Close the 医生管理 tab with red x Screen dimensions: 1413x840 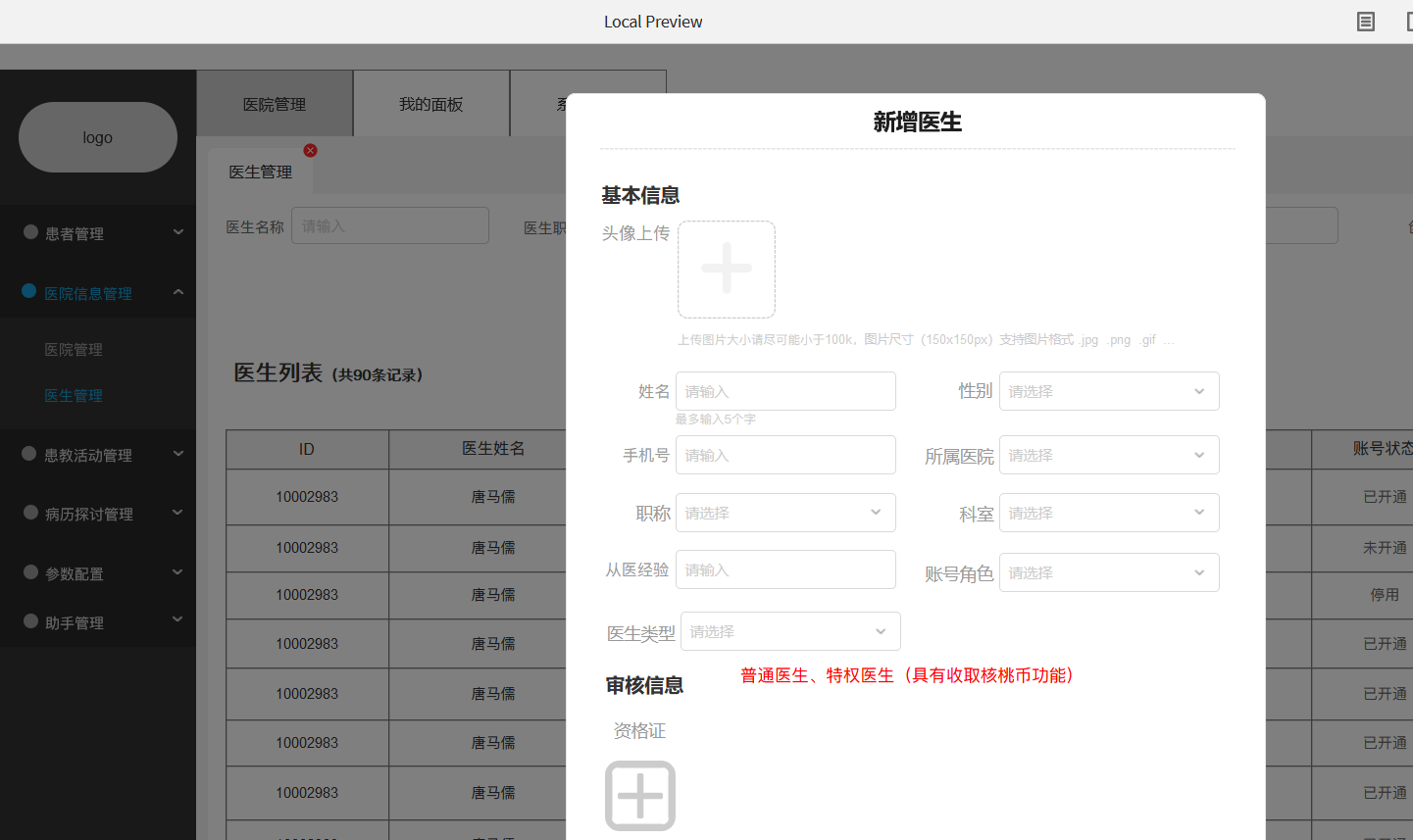pyautogui.click(x=310, y=150)
